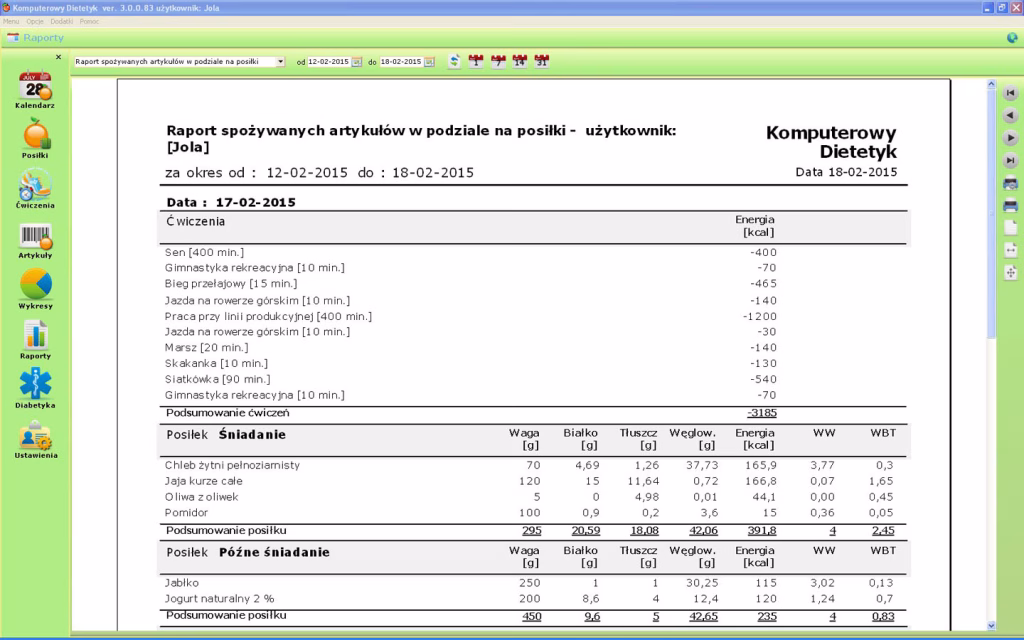The image size is (1024, 640).
Task: Go to Posiłki meals section
Action: (35, 137)
